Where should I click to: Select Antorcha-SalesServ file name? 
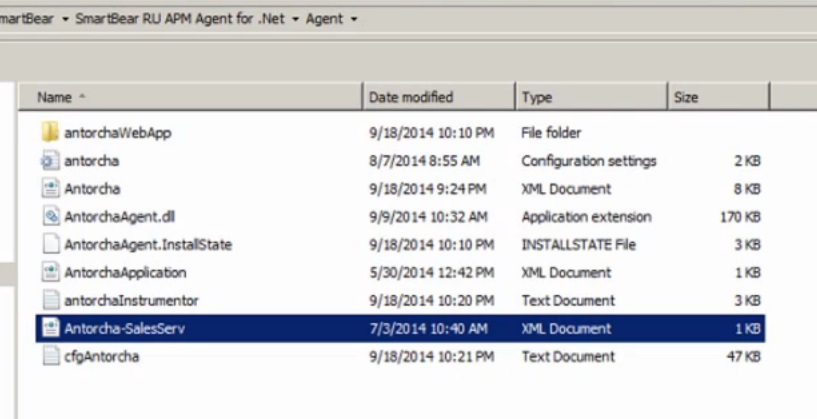125,329
